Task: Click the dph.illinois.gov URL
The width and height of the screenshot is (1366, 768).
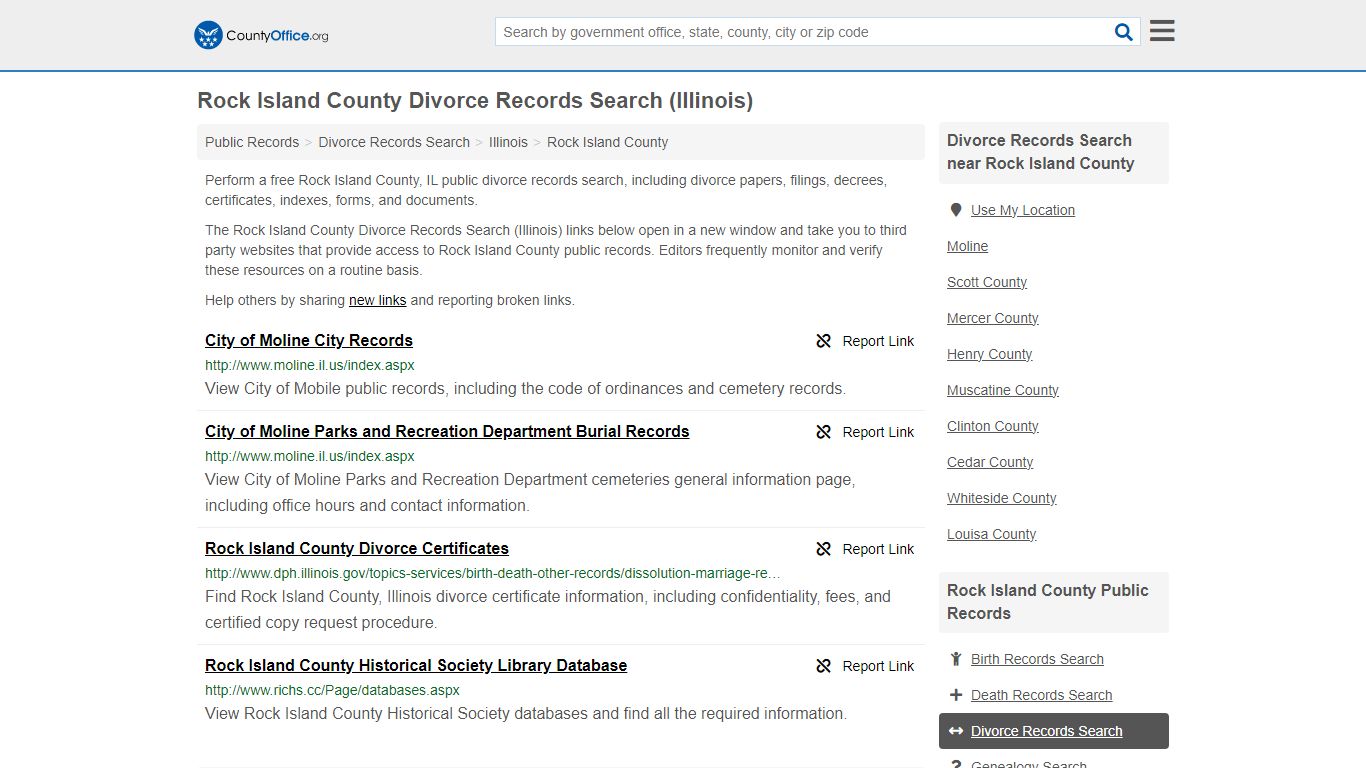Action: [493, 573]
